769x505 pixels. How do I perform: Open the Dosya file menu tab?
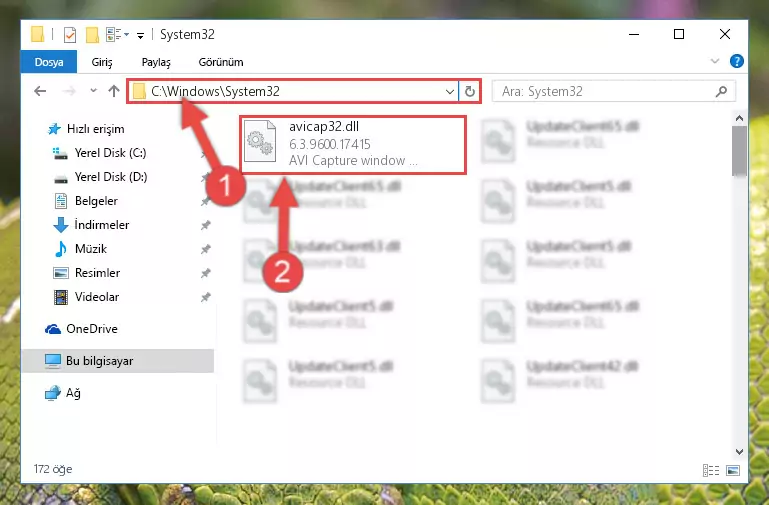(x=49, y=62)
